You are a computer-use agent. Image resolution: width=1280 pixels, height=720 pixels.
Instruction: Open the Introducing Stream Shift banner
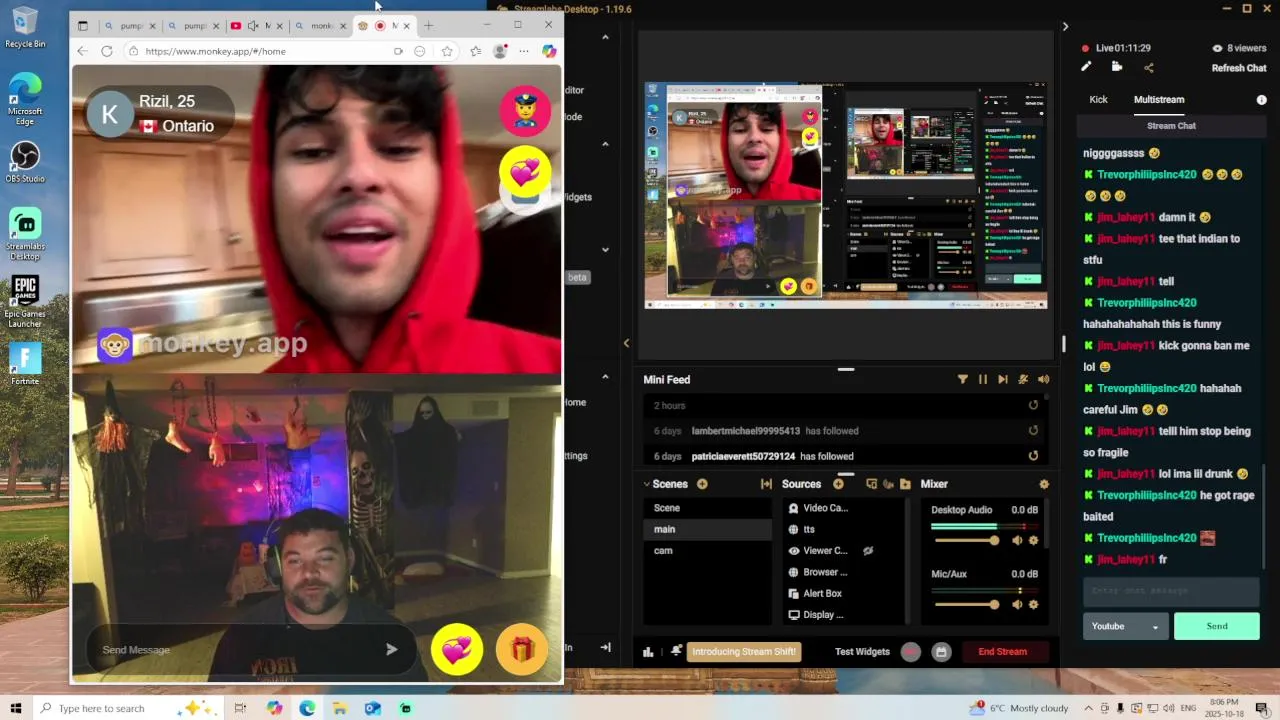coord(744,652)
